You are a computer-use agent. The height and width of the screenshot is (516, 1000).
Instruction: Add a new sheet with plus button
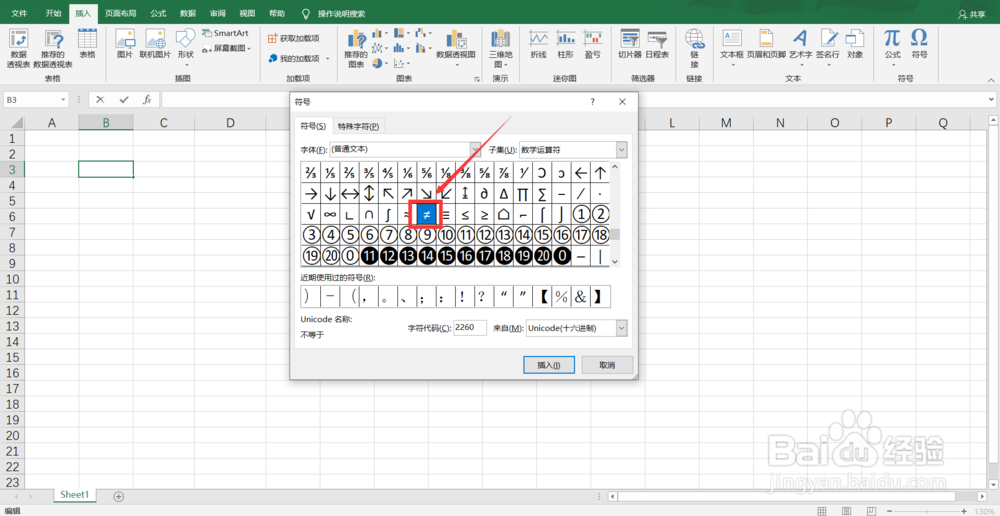[119, 496]
